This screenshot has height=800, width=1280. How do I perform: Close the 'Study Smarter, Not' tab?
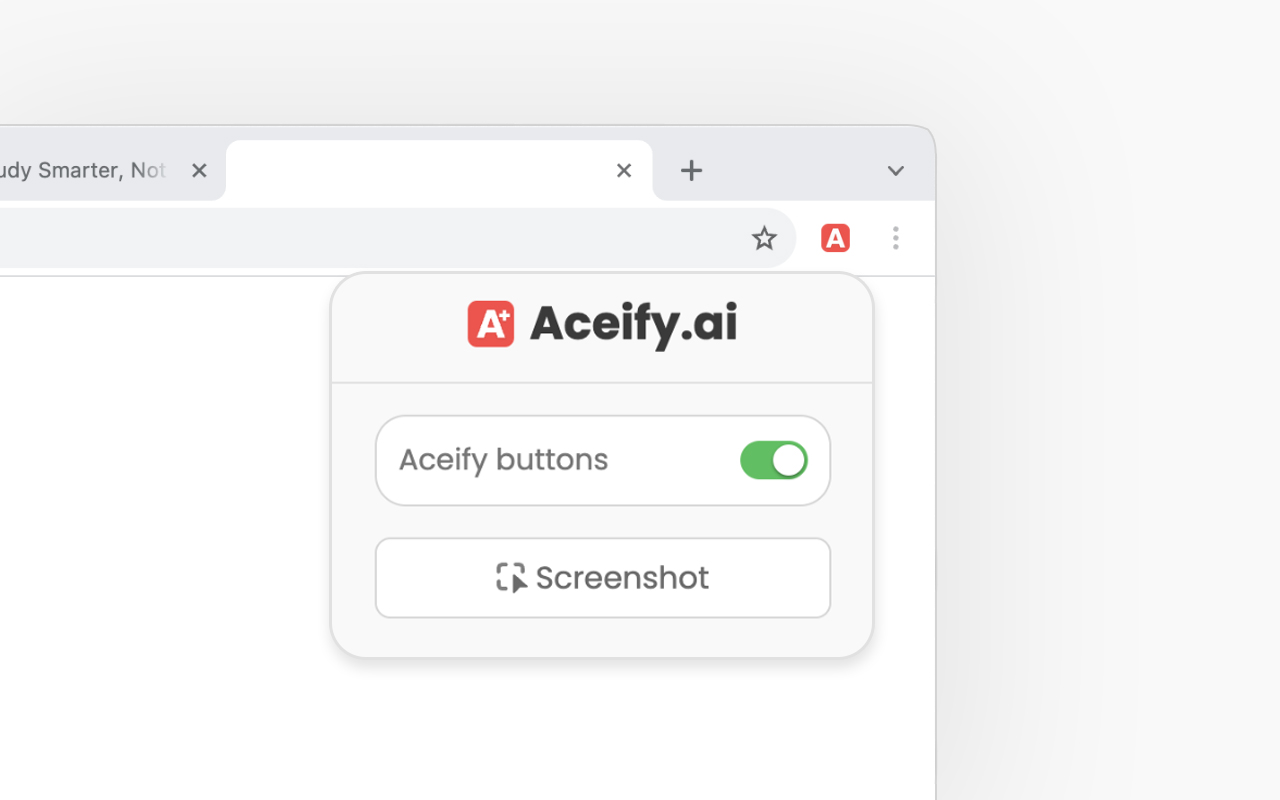point(199,170)
